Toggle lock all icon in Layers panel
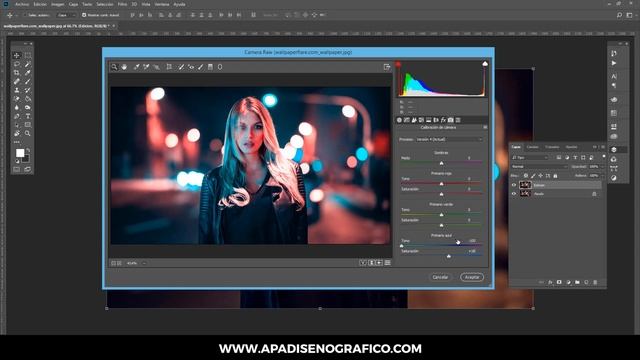The image size is (640, 360). coord(555,176)
